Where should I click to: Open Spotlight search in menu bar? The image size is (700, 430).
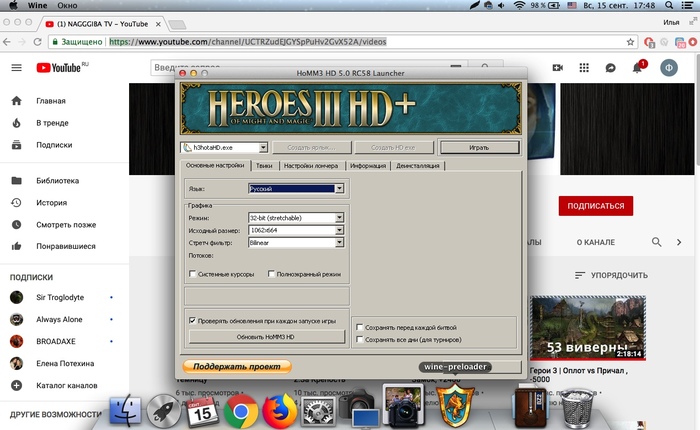coord(669,5)
